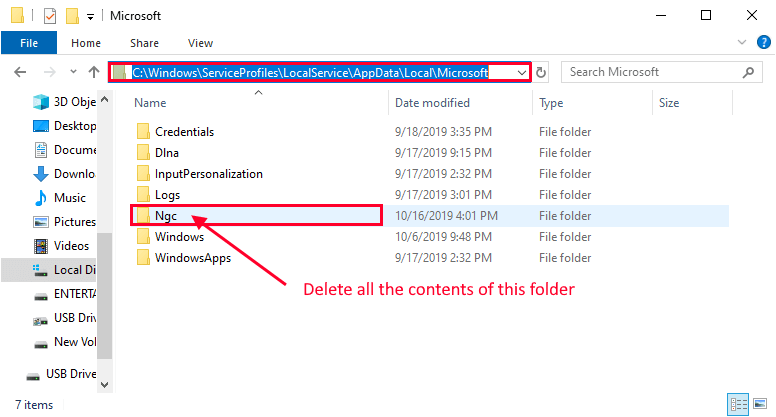The width and height of the screenshot is (776, 417).
Task: Expand the address bar history dropdown
Action: click(522, 72)
